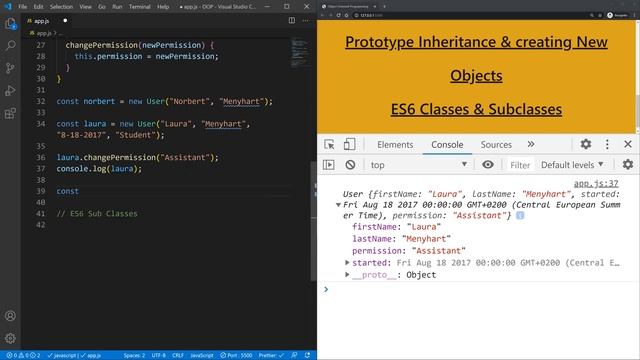
Task: Open the Run and Debug view
Action: point(10,90)
